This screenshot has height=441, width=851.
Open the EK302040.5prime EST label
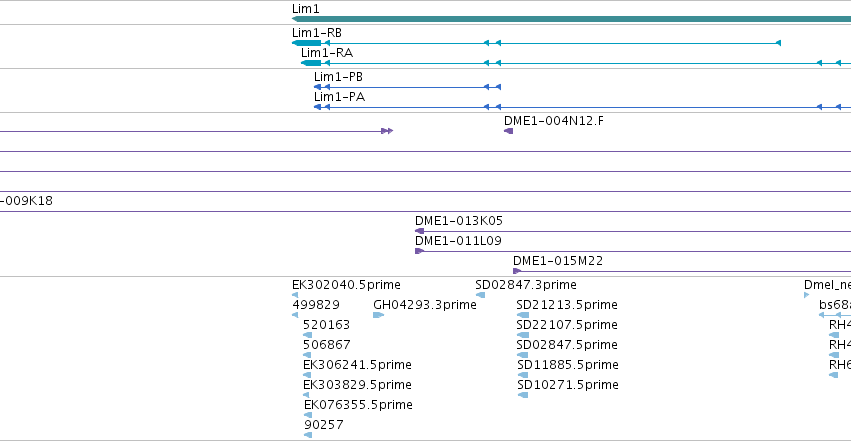coord(346,285)
